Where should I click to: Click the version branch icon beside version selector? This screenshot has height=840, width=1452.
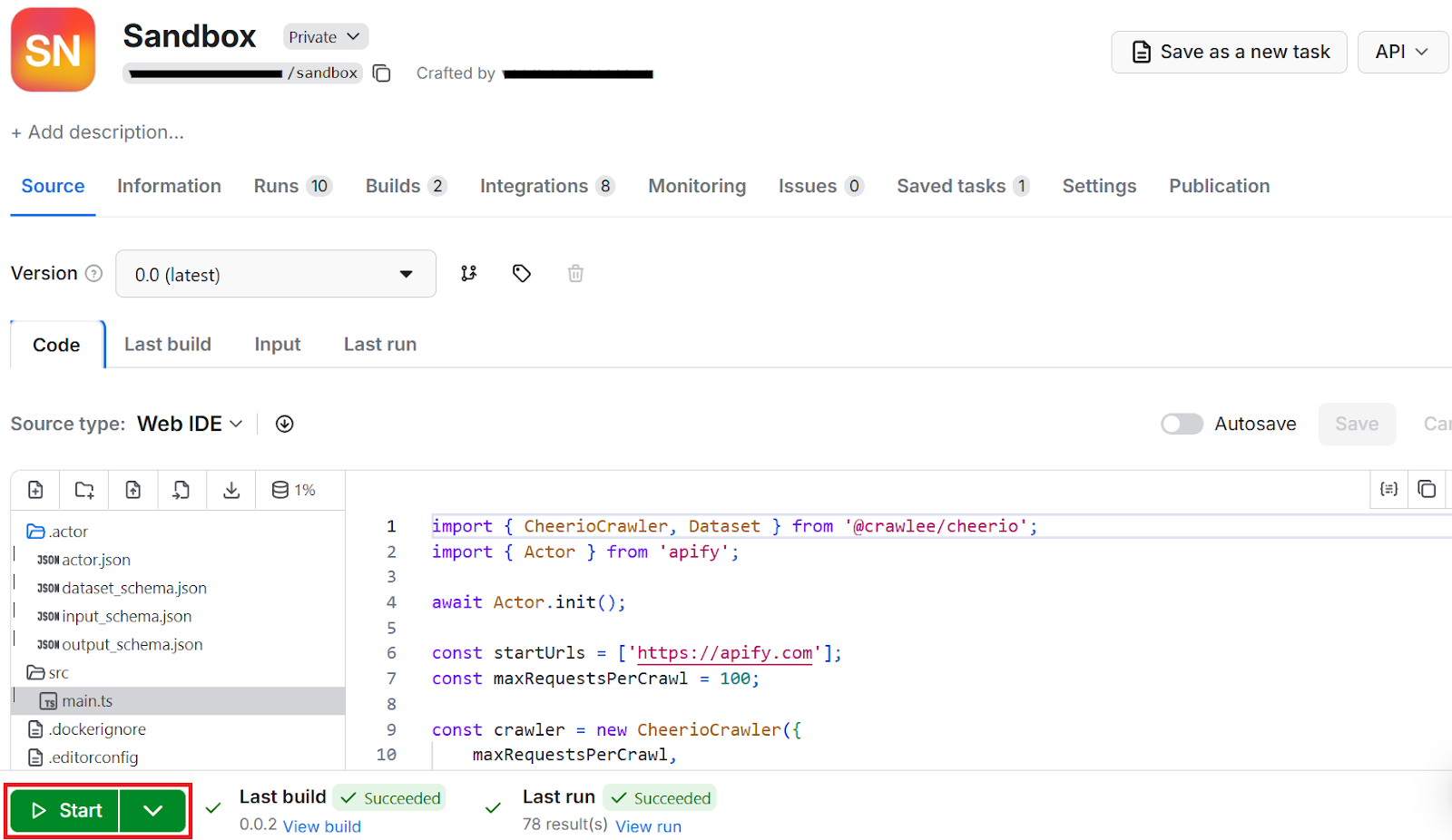pyautogui.click(x=468, y=273)
